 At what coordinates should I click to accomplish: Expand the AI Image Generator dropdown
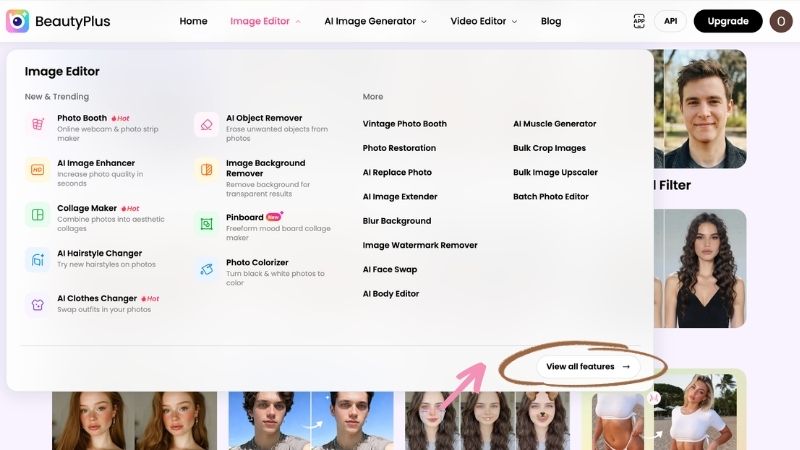tap(375, 21)
